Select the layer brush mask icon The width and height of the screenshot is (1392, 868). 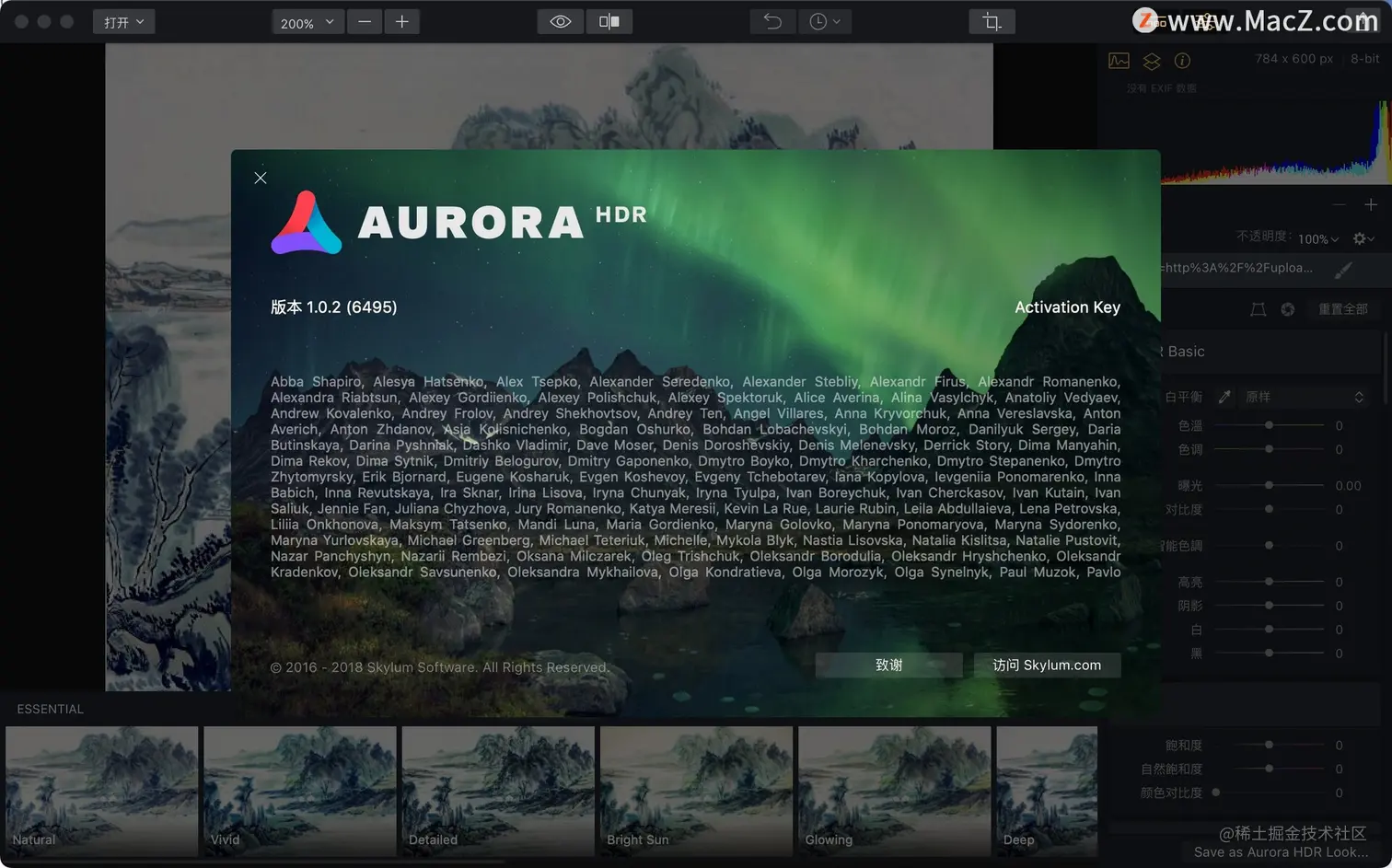[1344, 270]
